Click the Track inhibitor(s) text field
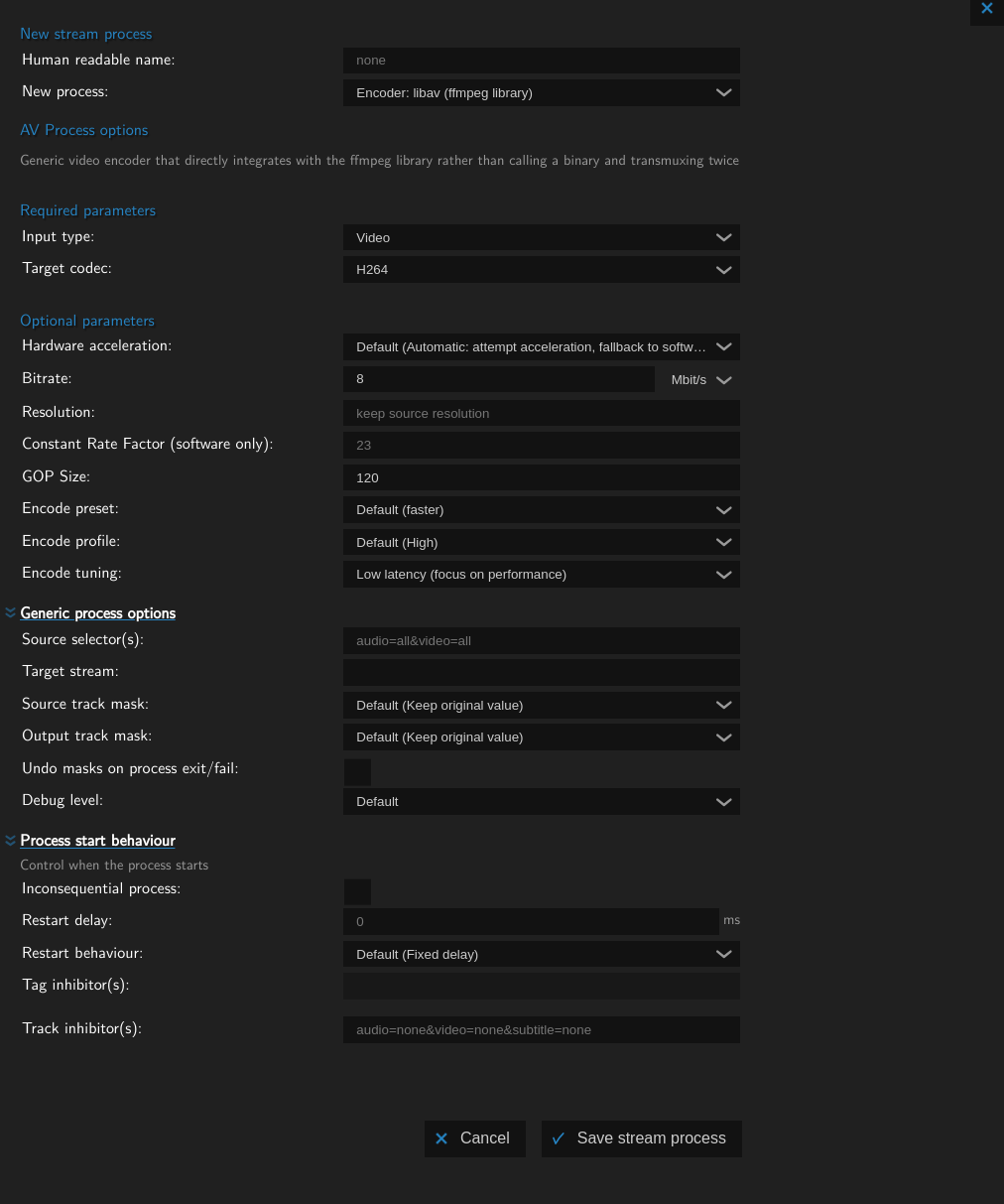Viewport: 1004px width, 1204px height. 541,1030
